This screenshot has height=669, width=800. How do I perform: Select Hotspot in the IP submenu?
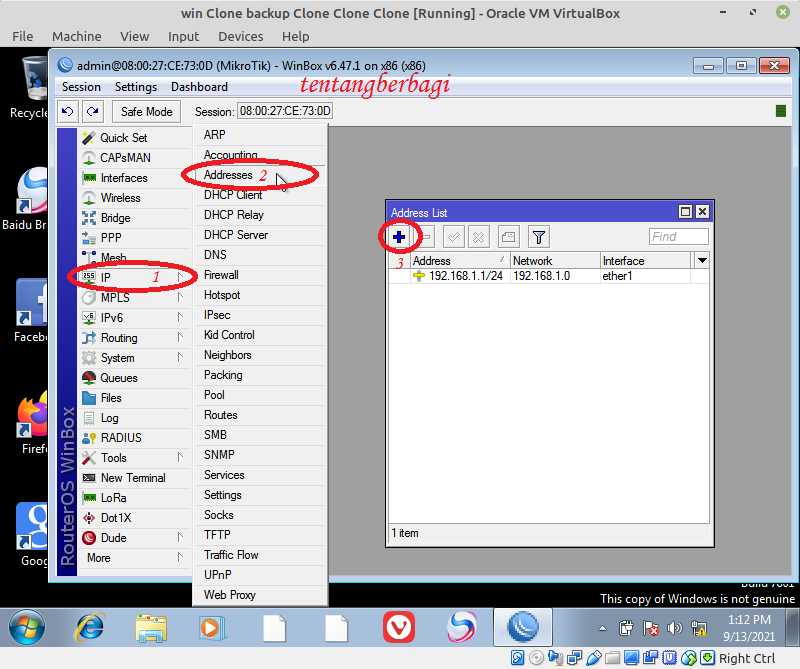point(259,295)
